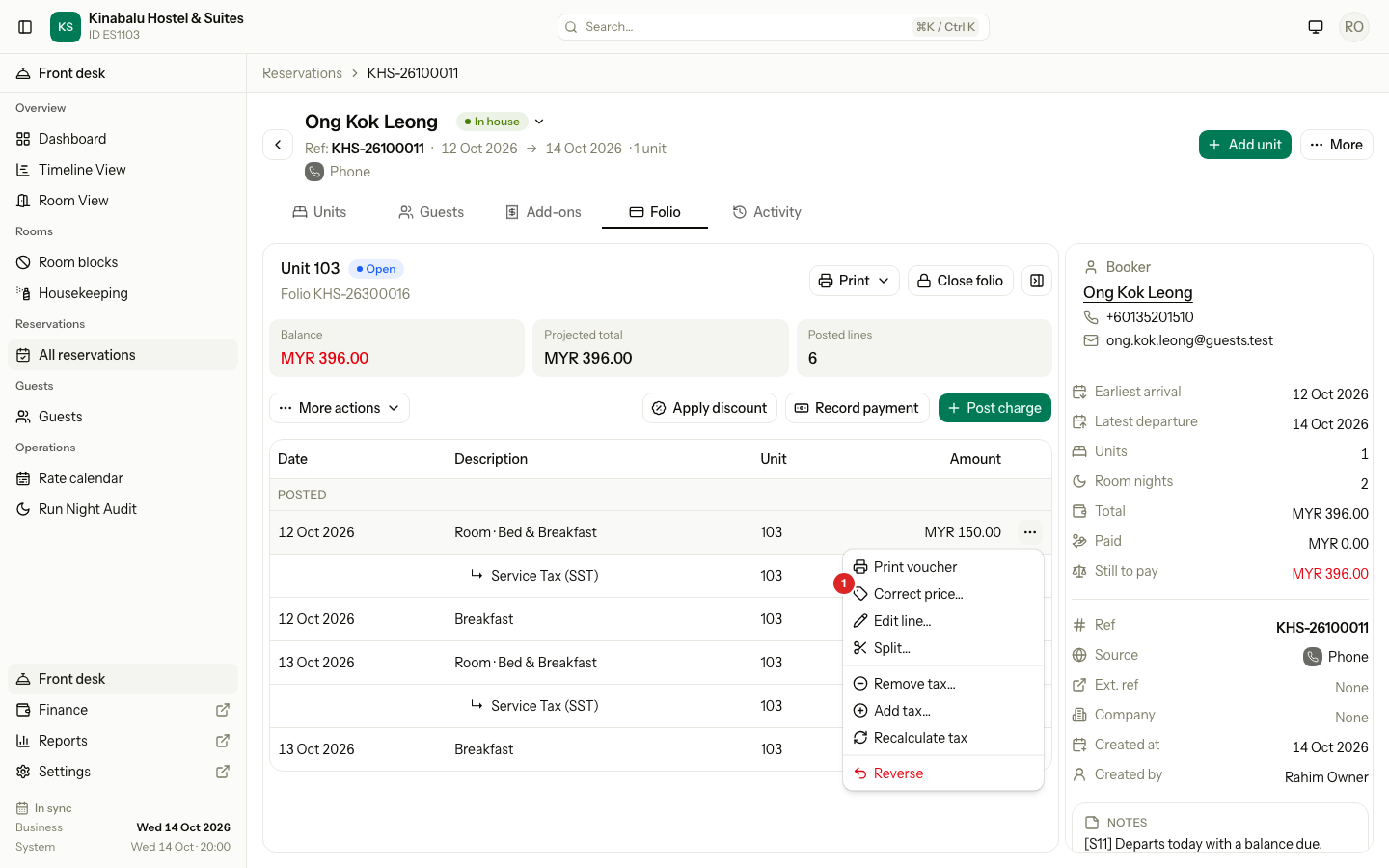Switch to the Add-ons tab
1389x868 pixels.
544,212
